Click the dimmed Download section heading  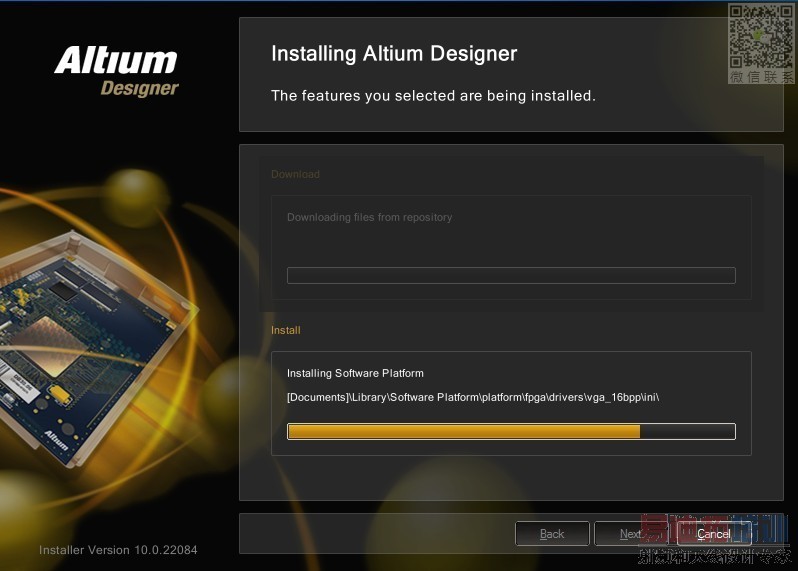295,174
